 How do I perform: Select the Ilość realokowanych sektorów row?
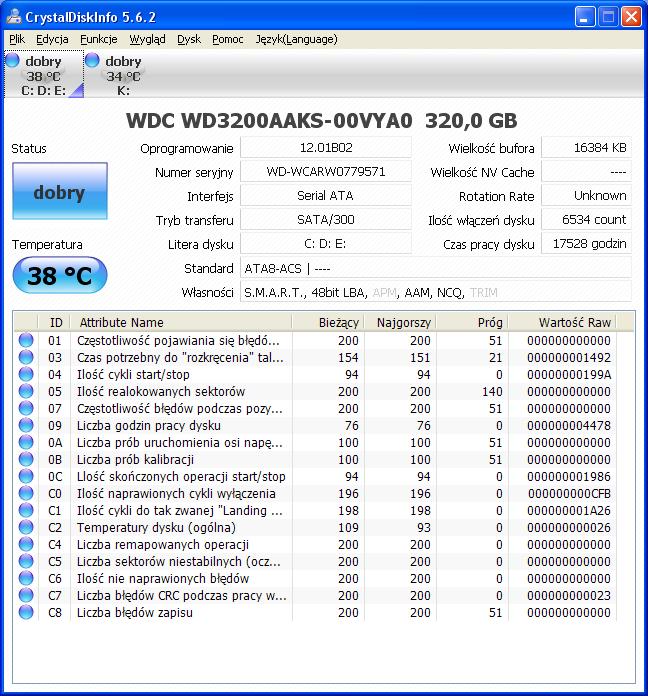[x=315, y=391]
